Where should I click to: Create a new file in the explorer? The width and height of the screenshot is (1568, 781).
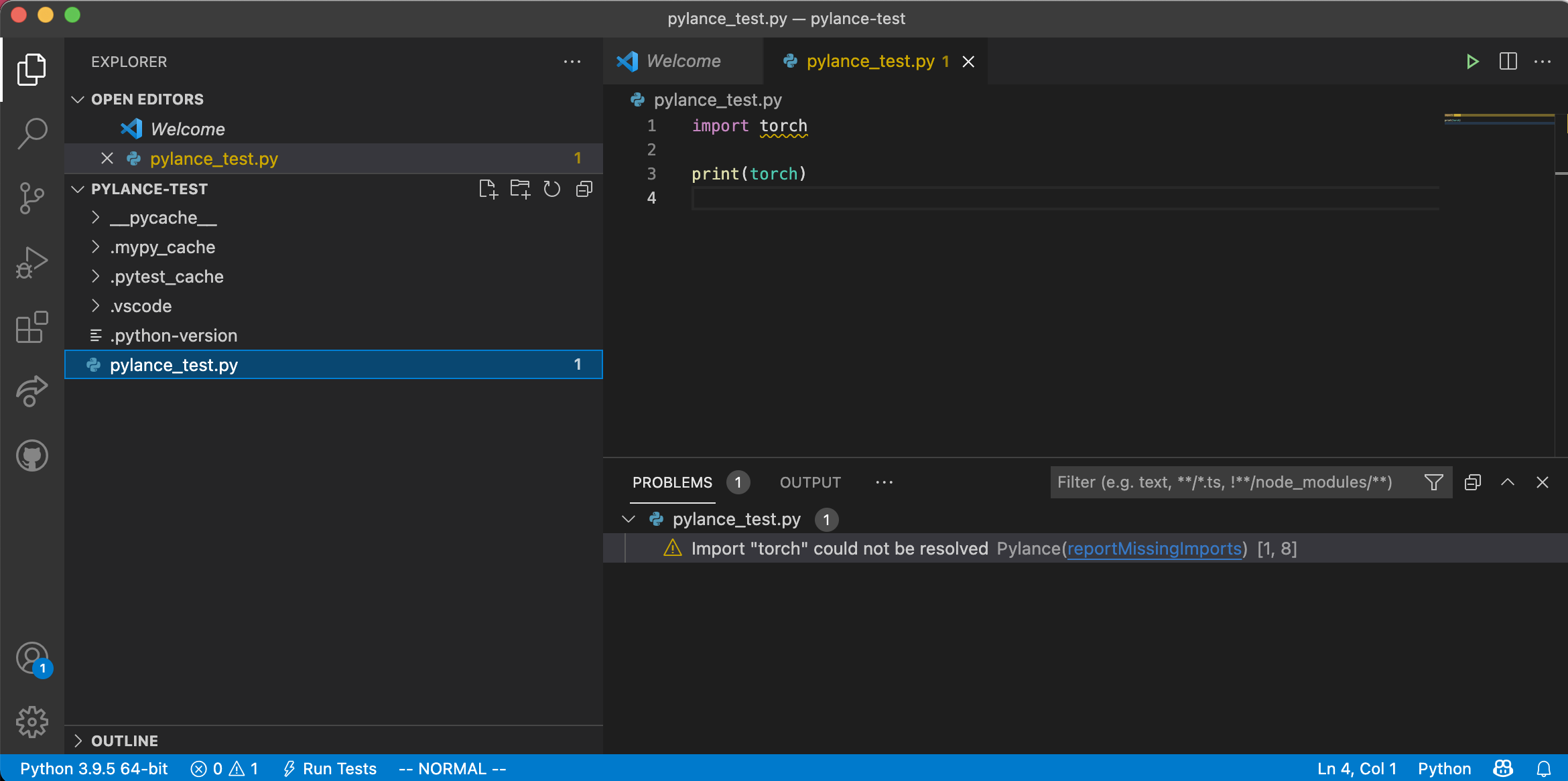[488, 189]
